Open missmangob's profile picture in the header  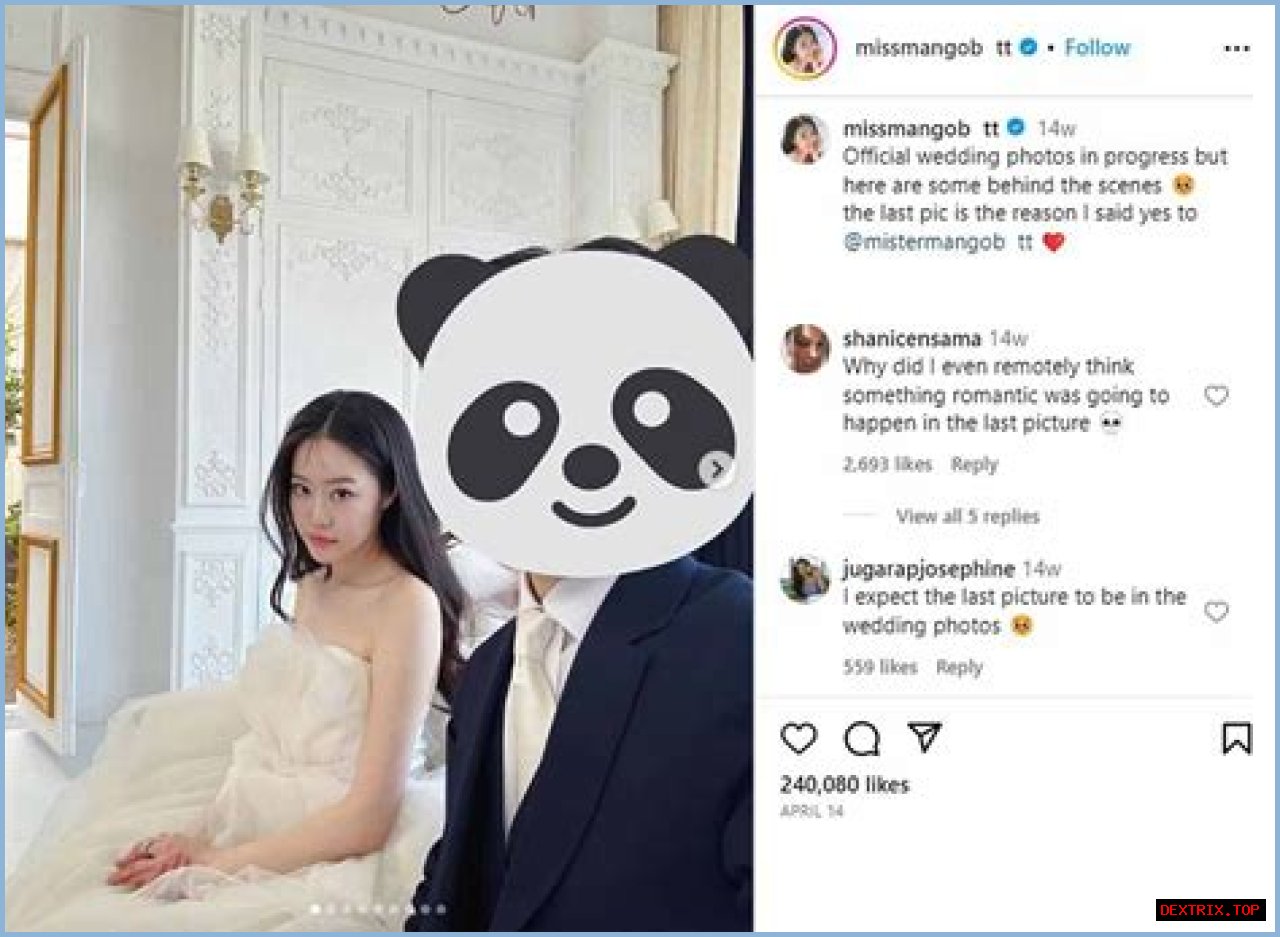[804, 47]
